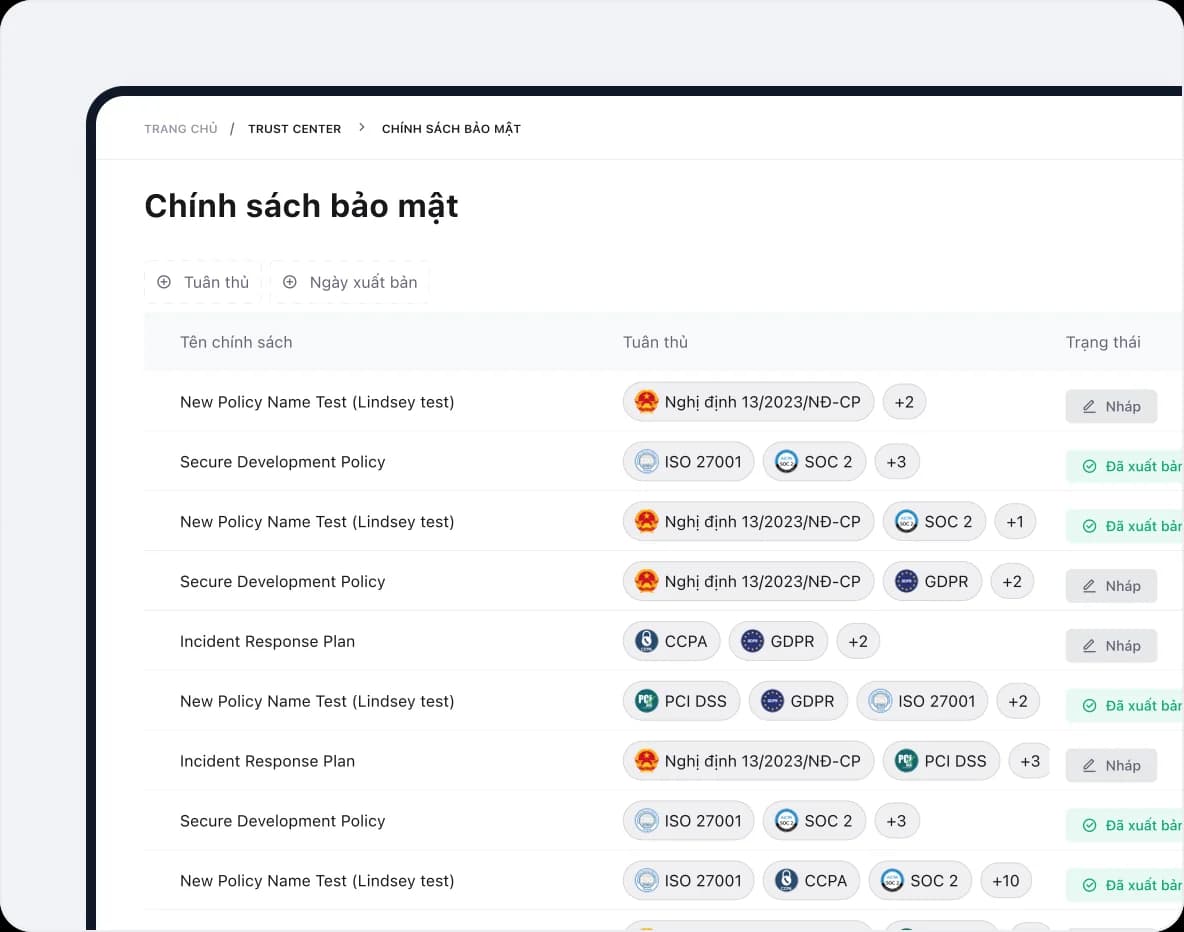Click CCPA icon in last full row
Image resolution: width=1184 pixels, height=932 pixels.
point(786,881)
